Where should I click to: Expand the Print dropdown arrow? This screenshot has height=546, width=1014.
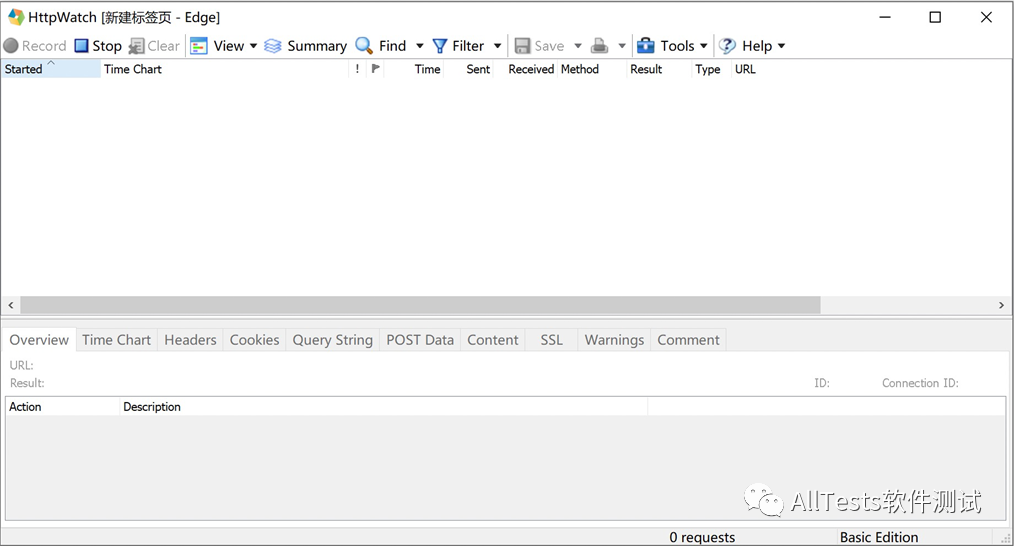[x=622, y=46]
